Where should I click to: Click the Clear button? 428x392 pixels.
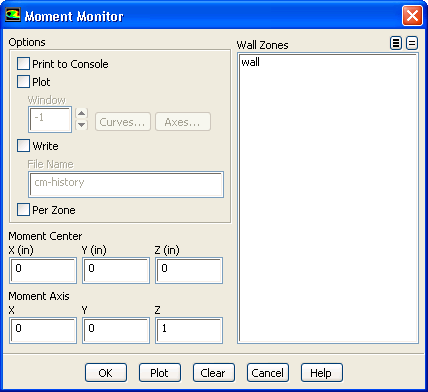point(214,373)
